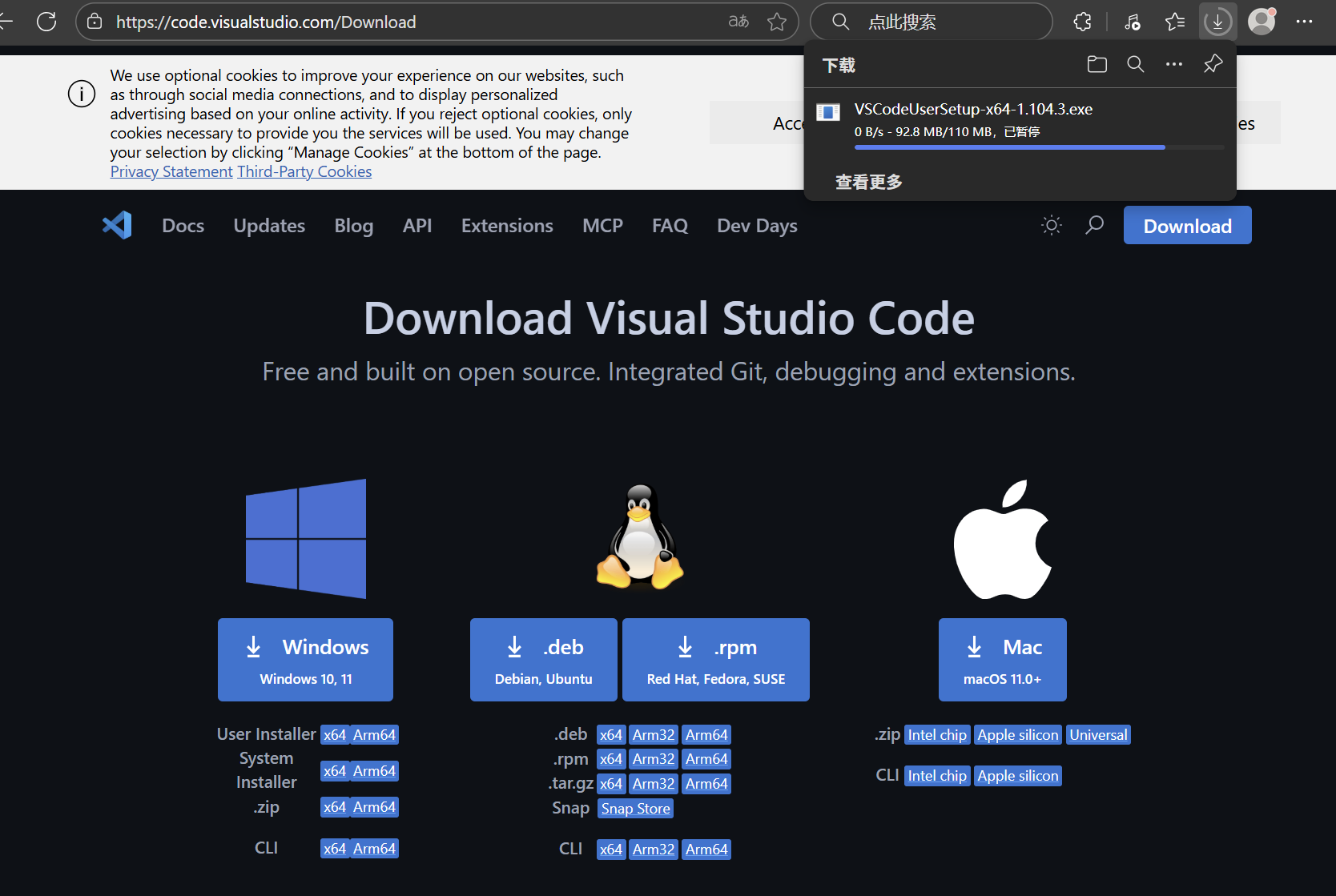Click the VS Code logo in the navigation bar
Image resolution: width=1336 pixels, height=896 pixels.
click(117, 225)
